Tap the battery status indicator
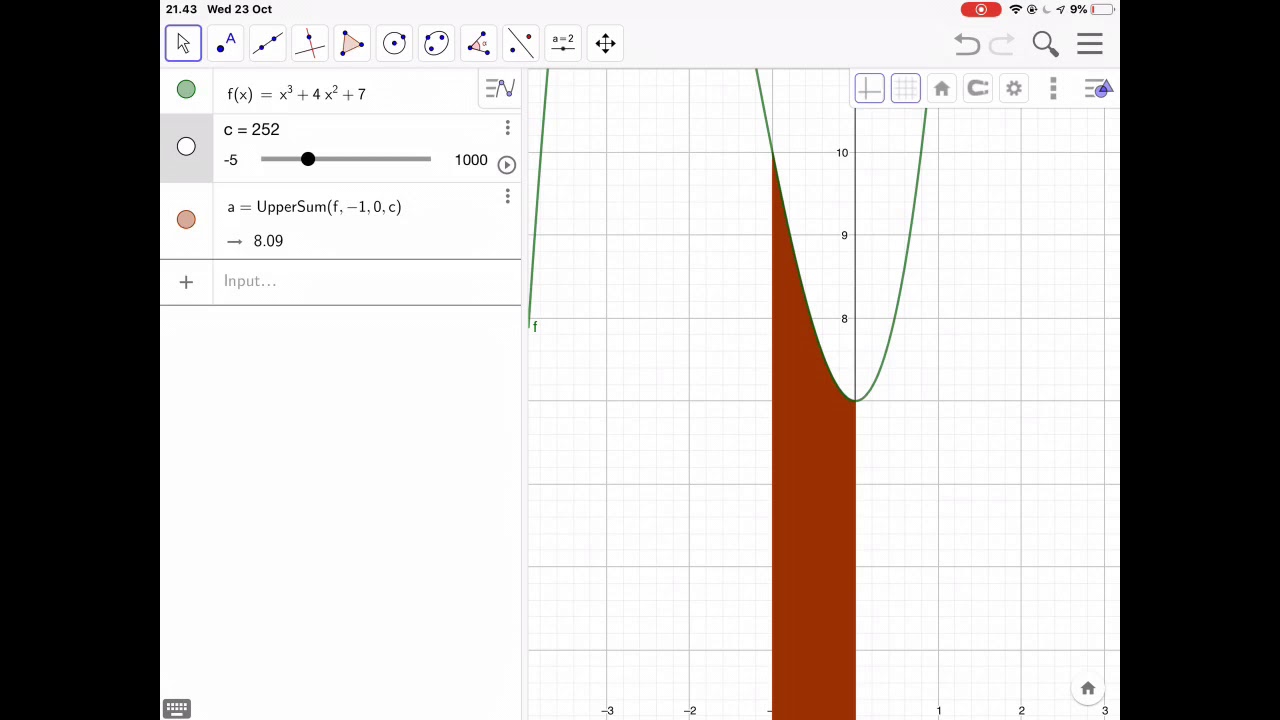 [1103, 9]
